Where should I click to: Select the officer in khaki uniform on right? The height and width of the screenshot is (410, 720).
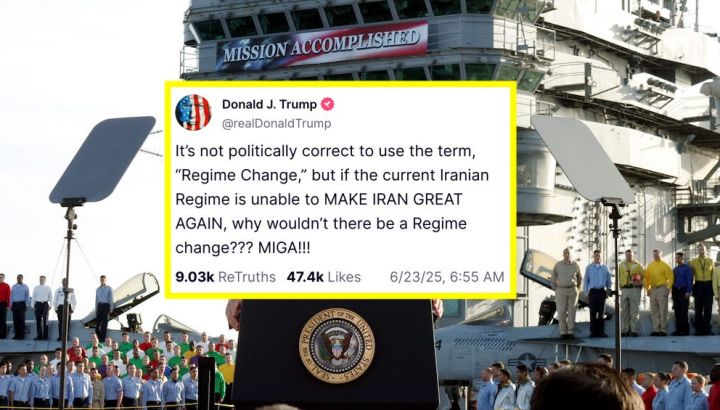566,294
